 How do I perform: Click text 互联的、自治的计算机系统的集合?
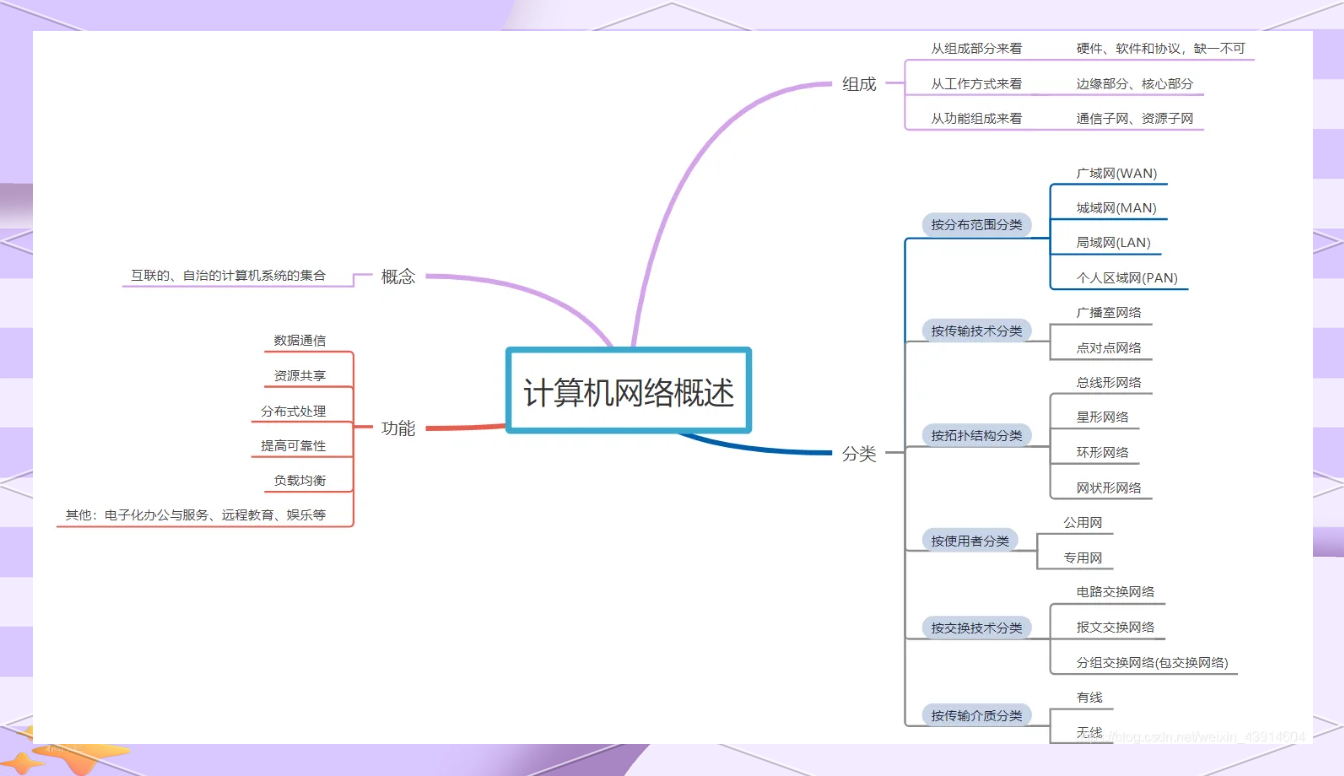coord(228,275)
